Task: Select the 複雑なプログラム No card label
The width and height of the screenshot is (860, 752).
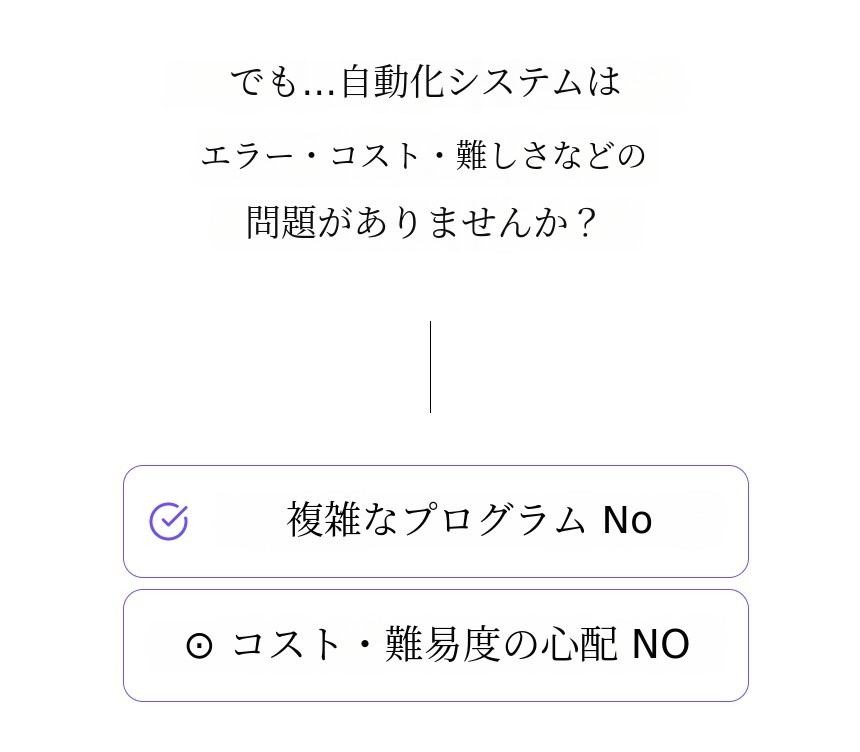Action: (x=469, y=521)
